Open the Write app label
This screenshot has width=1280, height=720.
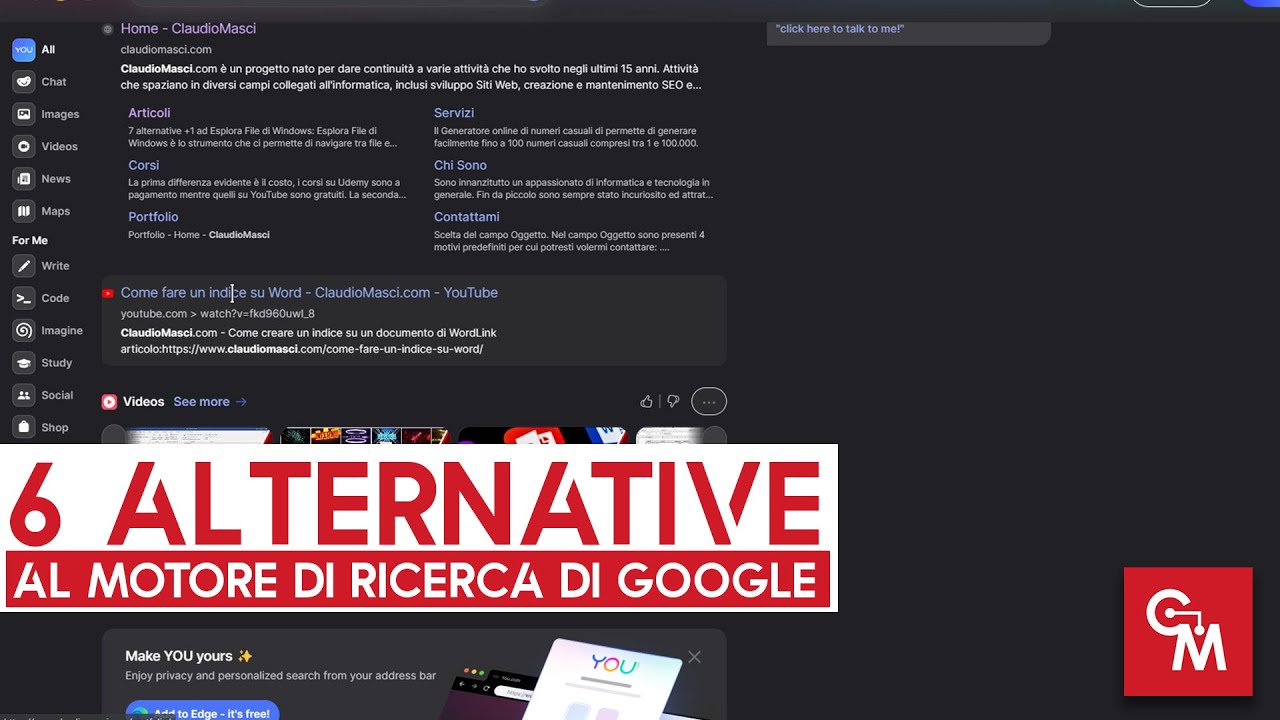click(x=55, y=266)
